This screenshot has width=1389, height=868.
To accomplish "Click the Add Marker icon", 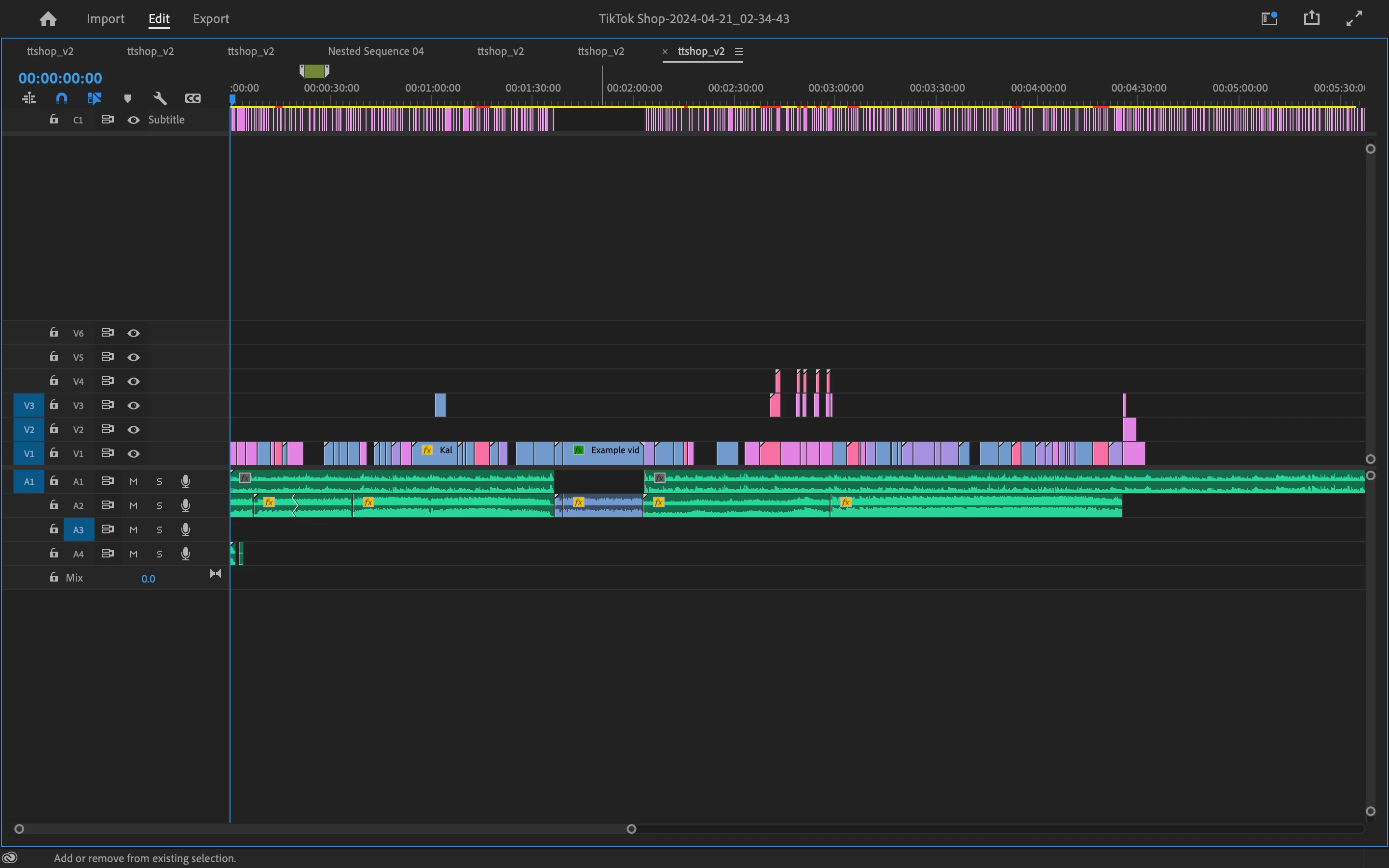I will (127, 99).
